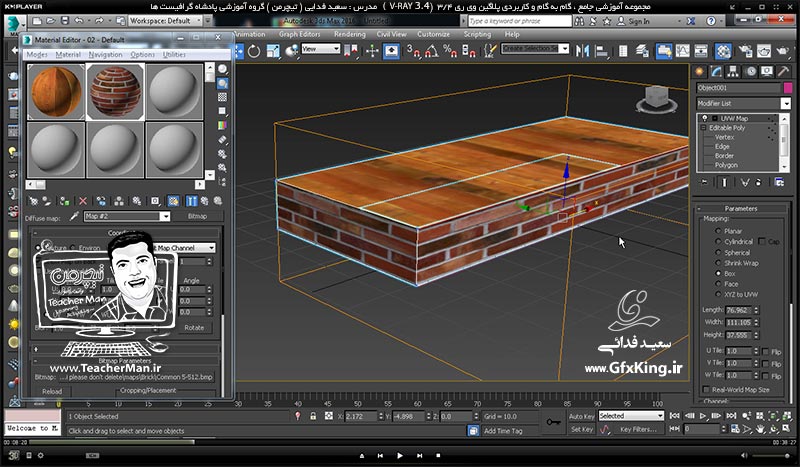800x467 pixels.
Task: Click the Reload bitmap button
Action: [x=52, y=391]
